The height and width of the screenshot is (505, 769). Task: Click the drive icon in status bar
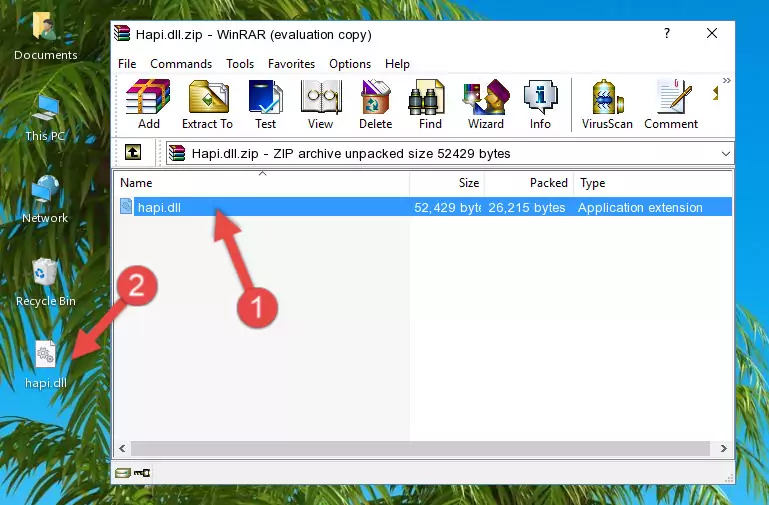coord(123,473)
